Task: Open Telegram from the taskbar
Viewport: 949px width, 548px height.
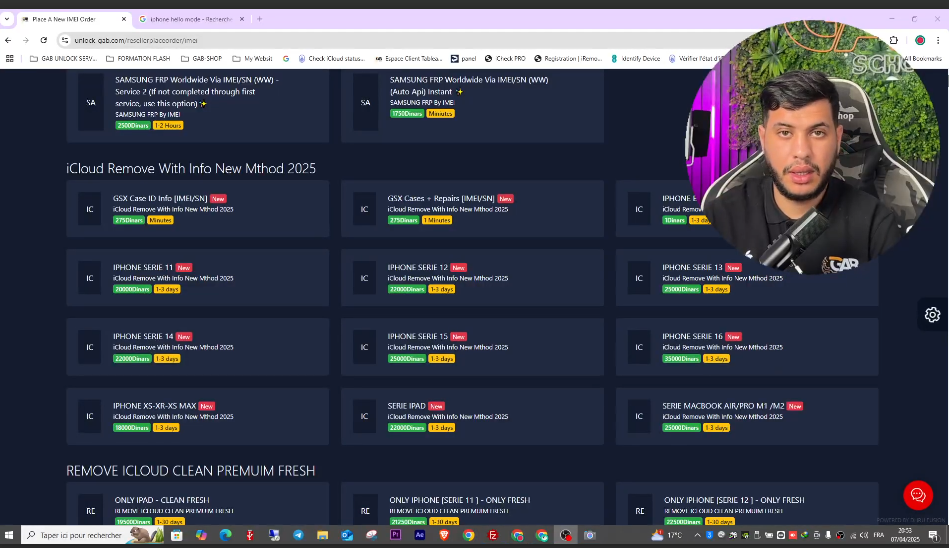Action: tap(298, 535)
